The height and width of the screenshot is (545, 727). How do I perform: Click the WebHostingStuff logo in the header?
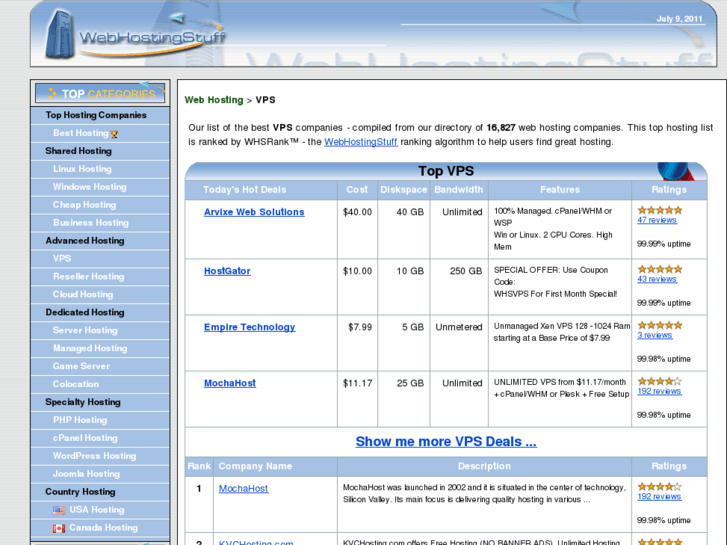tap(134, 35)
